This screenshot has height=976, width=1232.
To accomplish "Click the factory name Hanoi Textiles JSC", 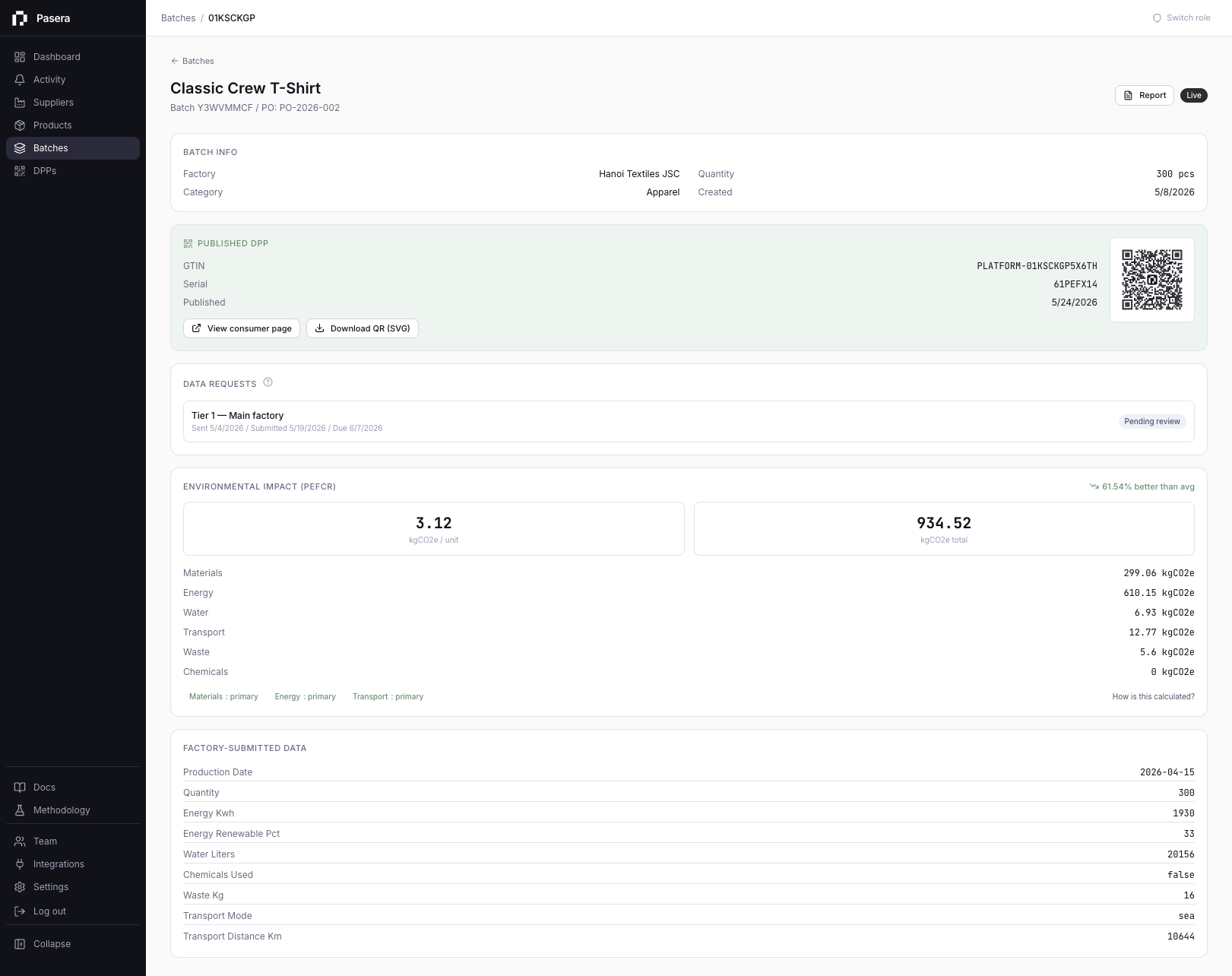I will pyautogui.click(x=639, y=174).
